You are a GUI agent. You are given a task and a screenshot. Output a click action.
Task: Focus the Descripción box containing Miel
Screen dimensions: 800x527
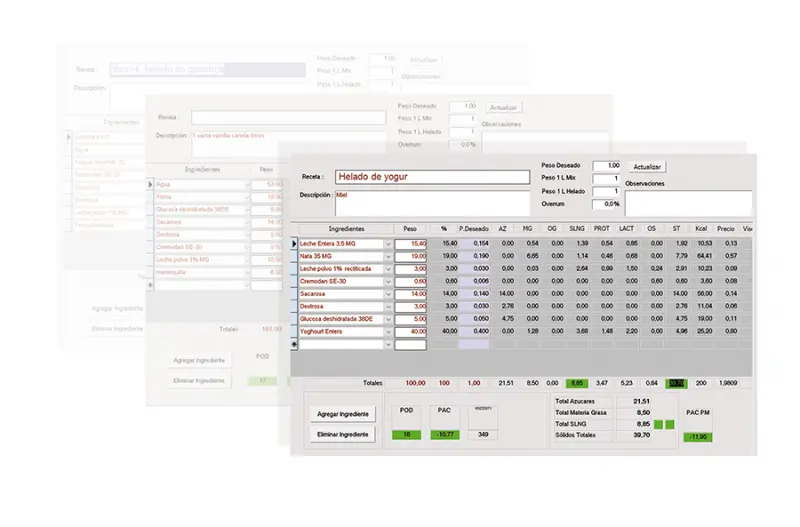(431, 202)
